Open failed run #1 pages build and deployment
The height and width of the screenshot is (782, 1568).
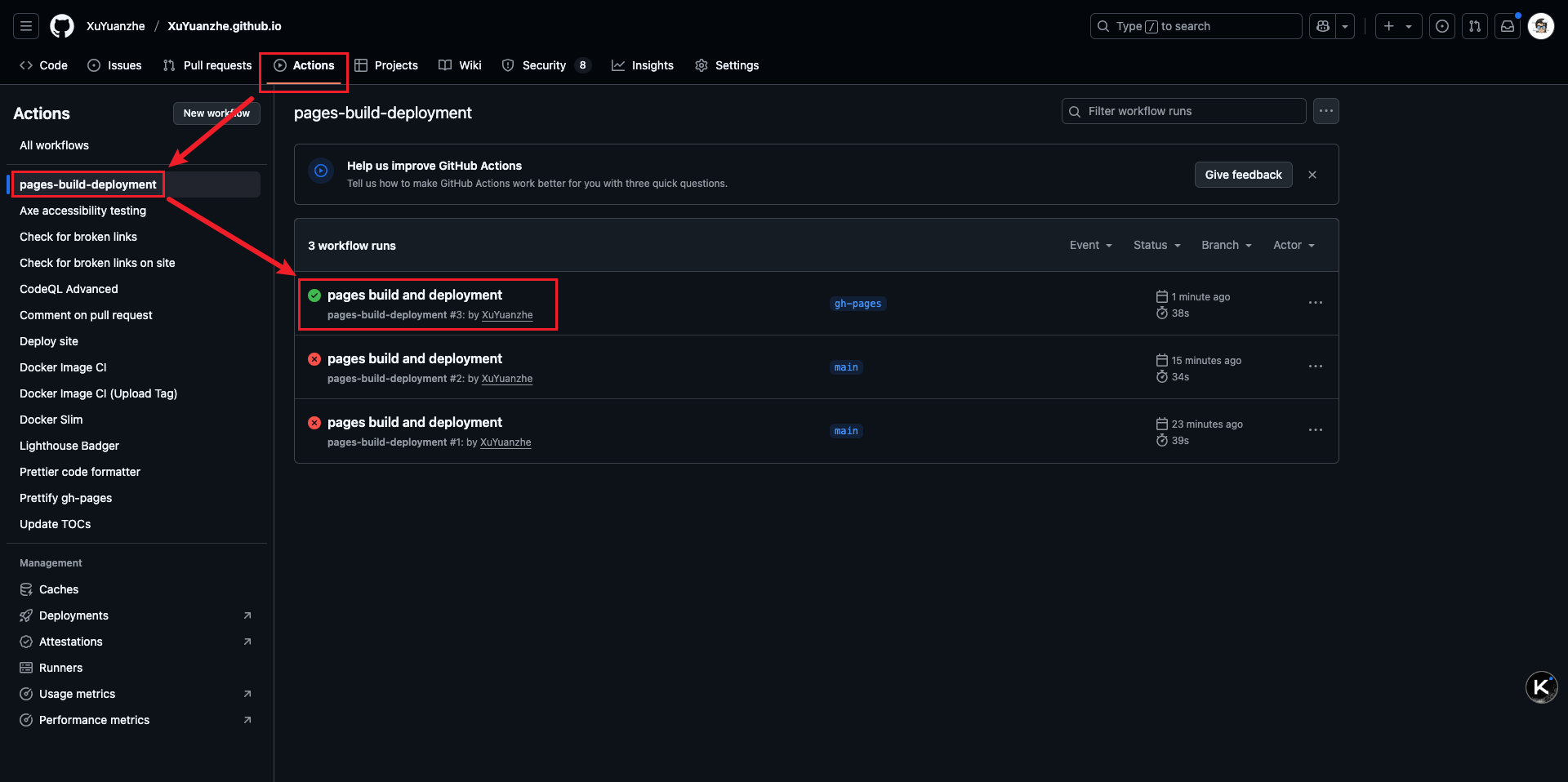click(x=415, y=422)
